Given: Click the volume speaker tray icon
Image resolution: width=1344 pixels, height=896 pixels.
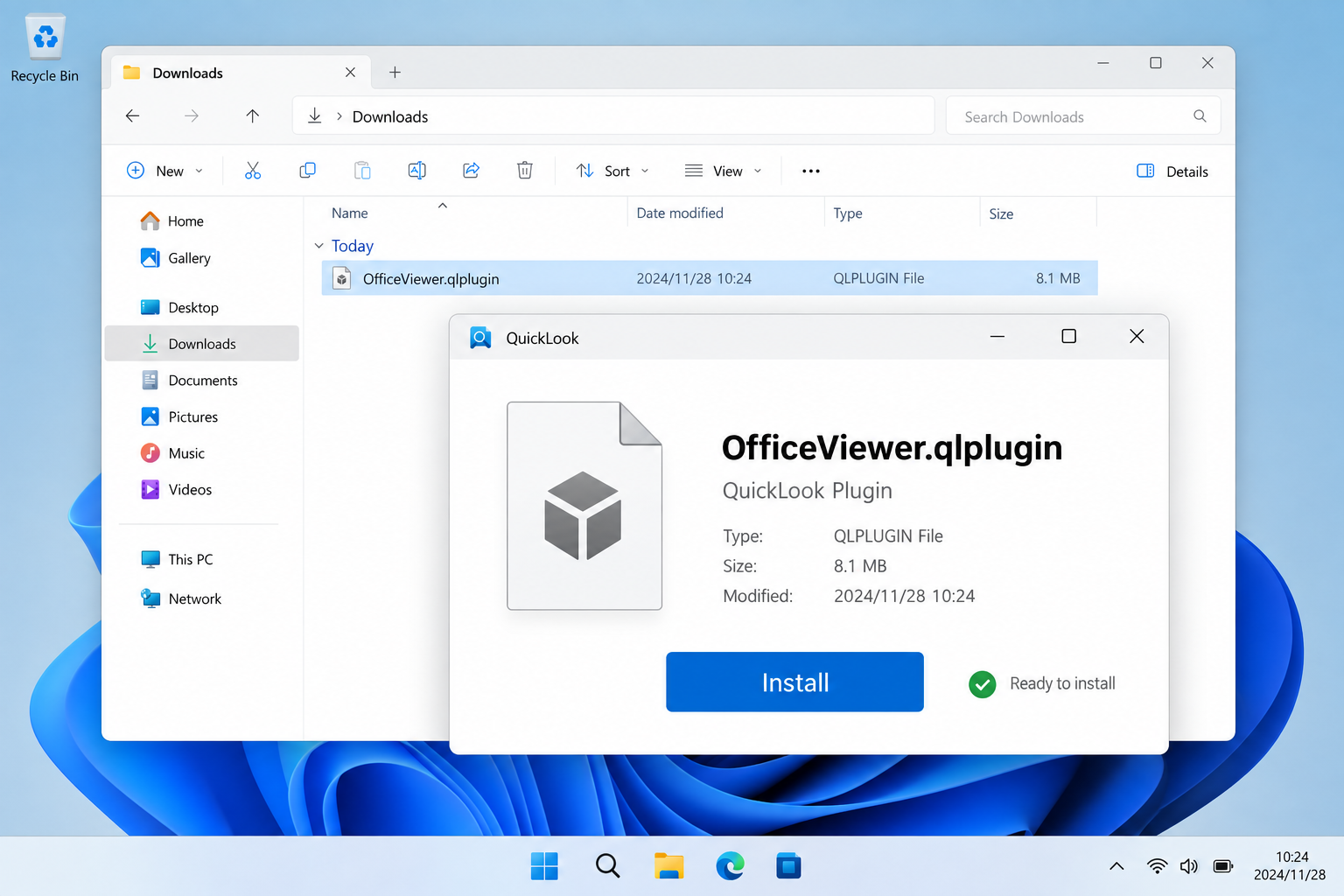Looking at the screenshot, I should (x=1188, y=866).
